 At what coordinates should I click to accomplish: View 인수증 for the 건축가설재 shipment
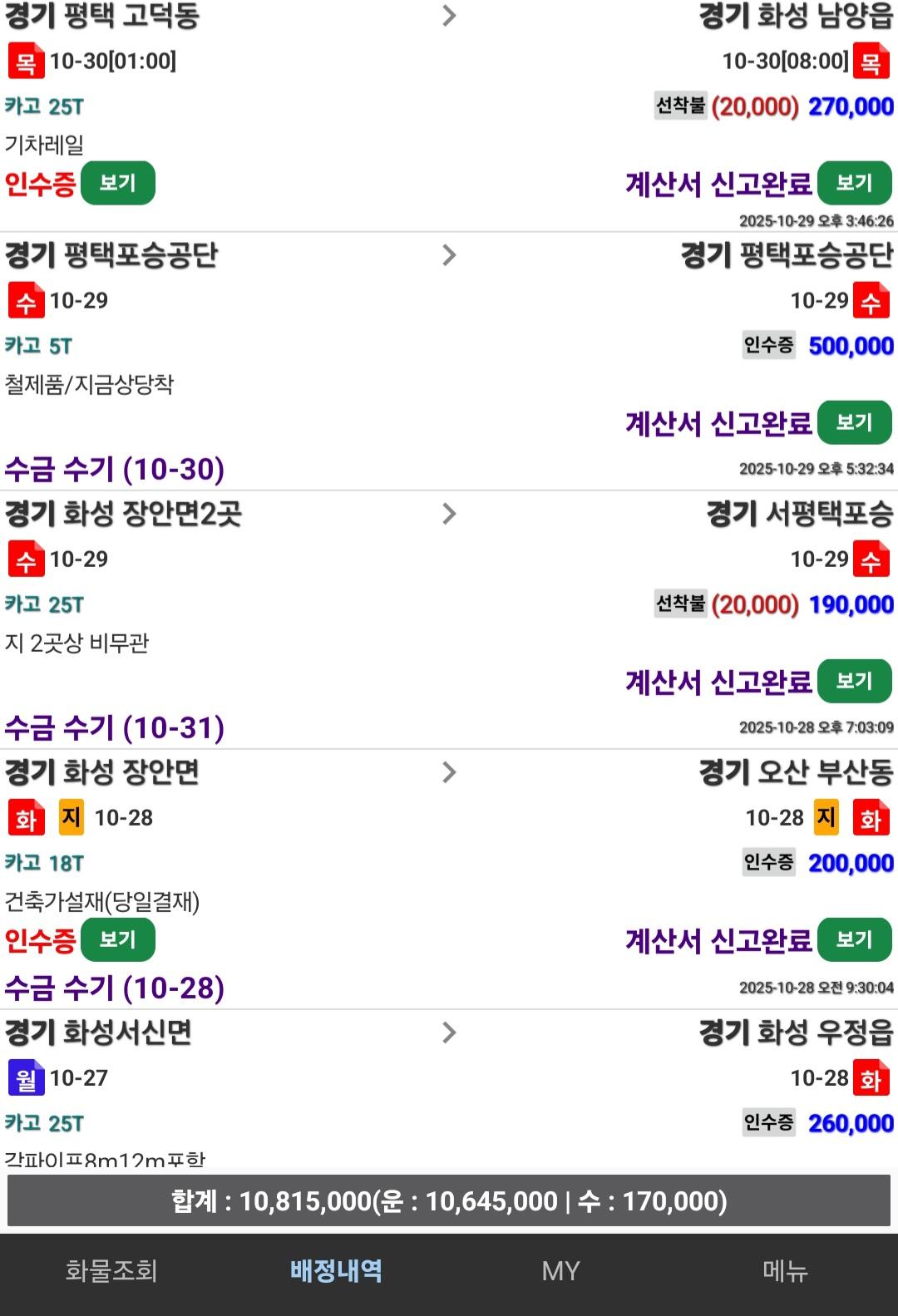tap(117, 939)
